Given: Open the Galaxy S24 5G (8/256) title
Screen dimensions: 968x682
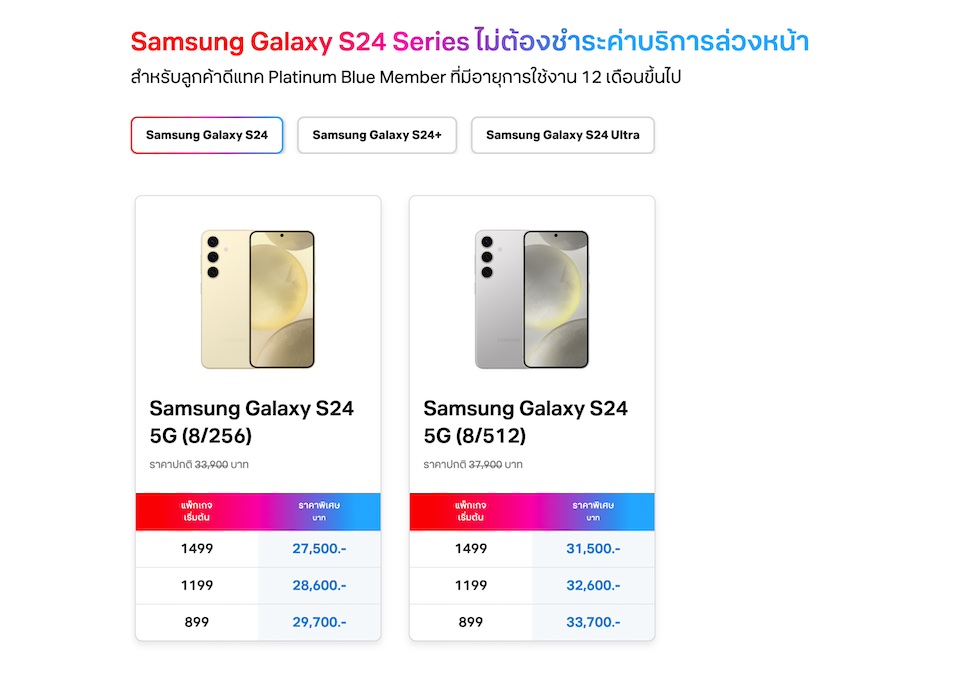Looking at the screenshot, I should pyautogui.click(x=251, y=421).
